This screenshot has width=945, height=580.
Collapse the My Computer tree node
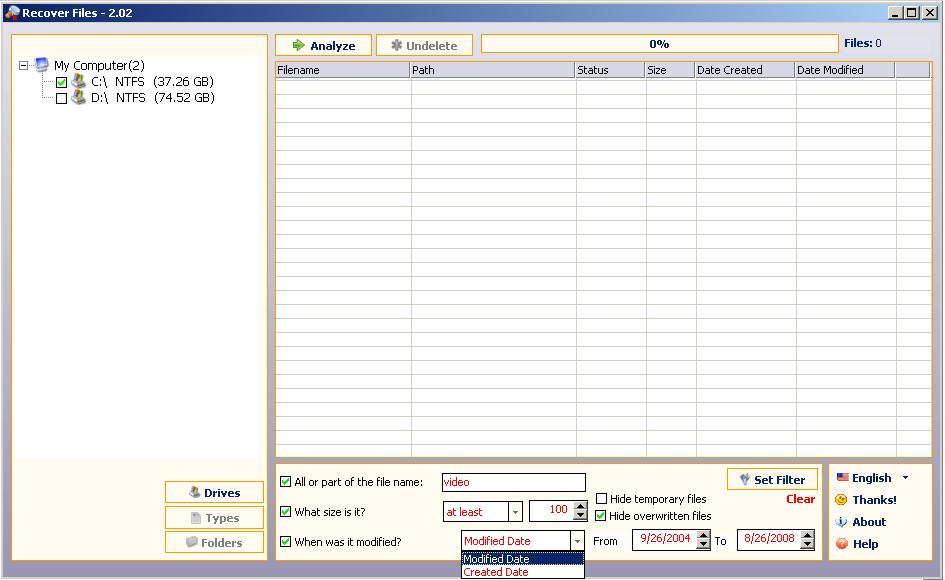[x=24, y=64]
